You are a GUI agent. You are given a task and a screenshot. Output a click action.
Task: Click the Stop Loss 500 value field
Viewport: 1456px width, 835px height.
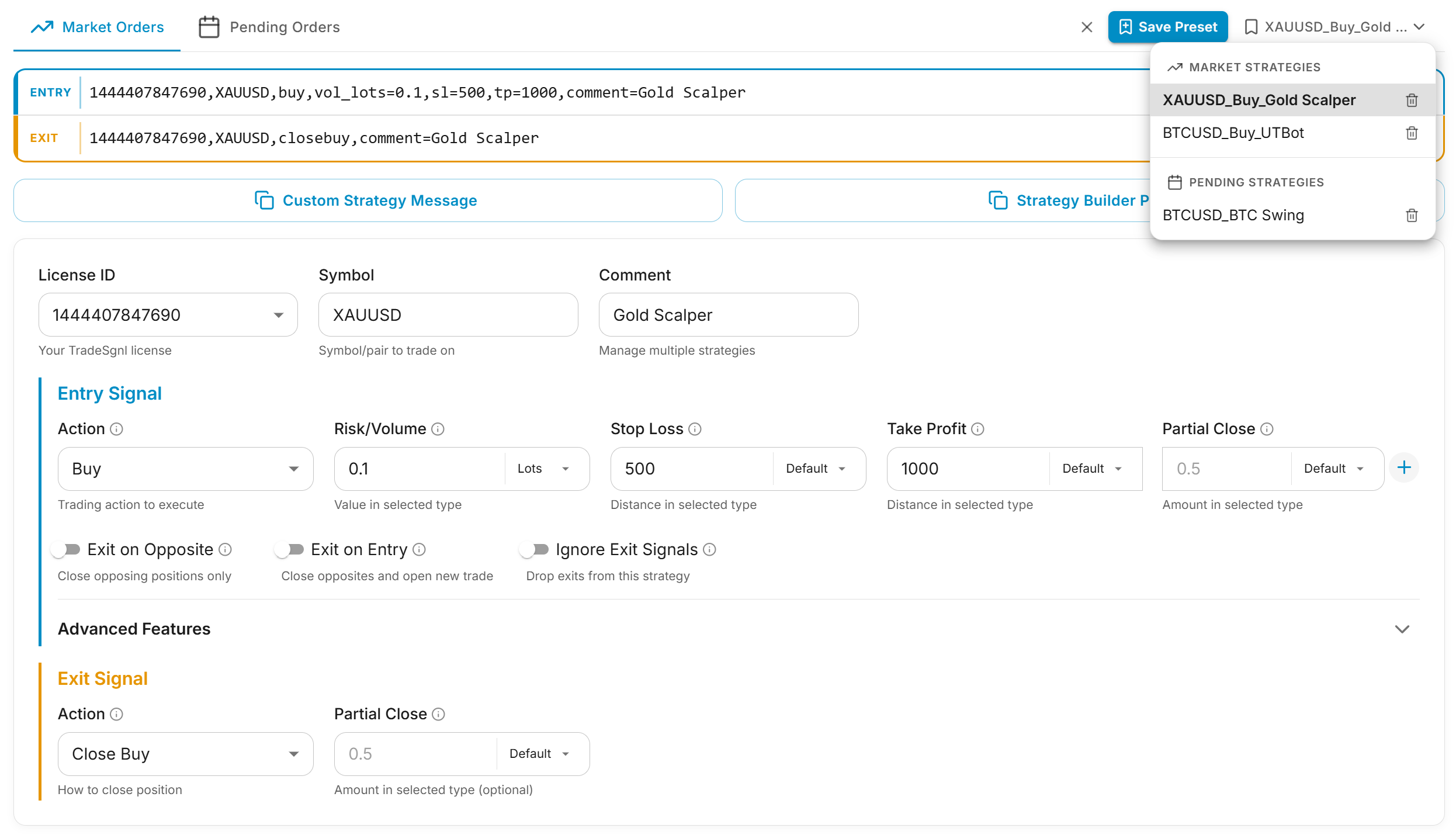[692, 469]
